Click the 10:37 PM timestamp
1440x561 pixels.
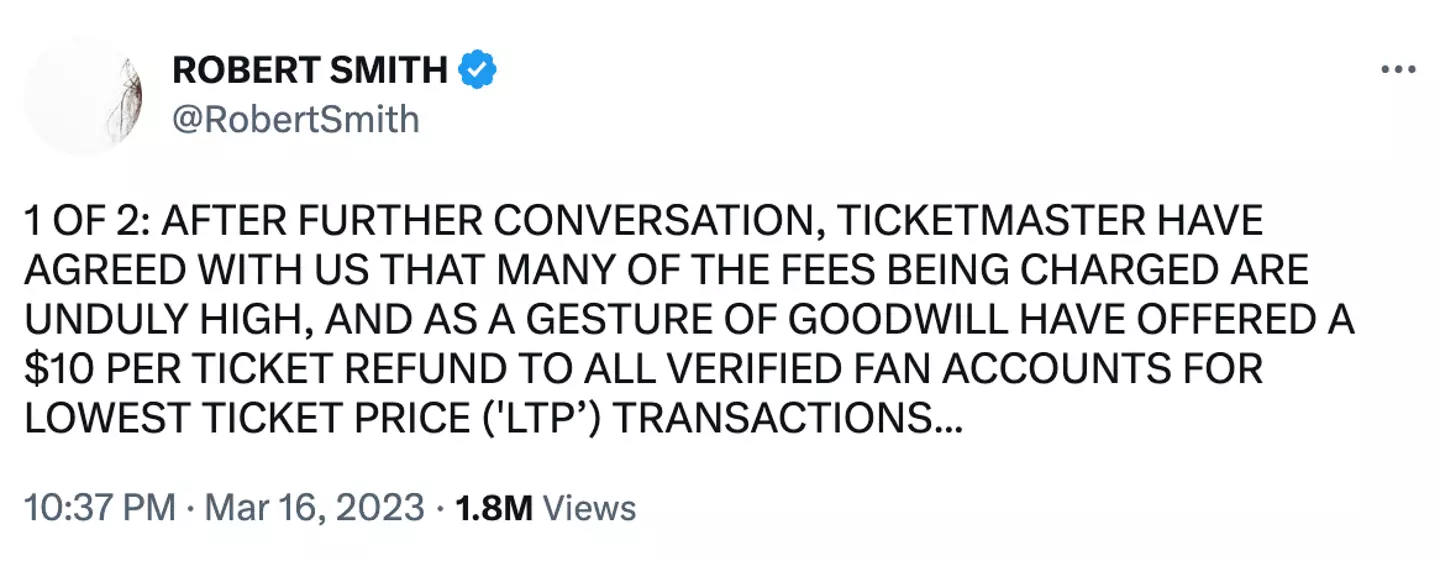[100, 507]
